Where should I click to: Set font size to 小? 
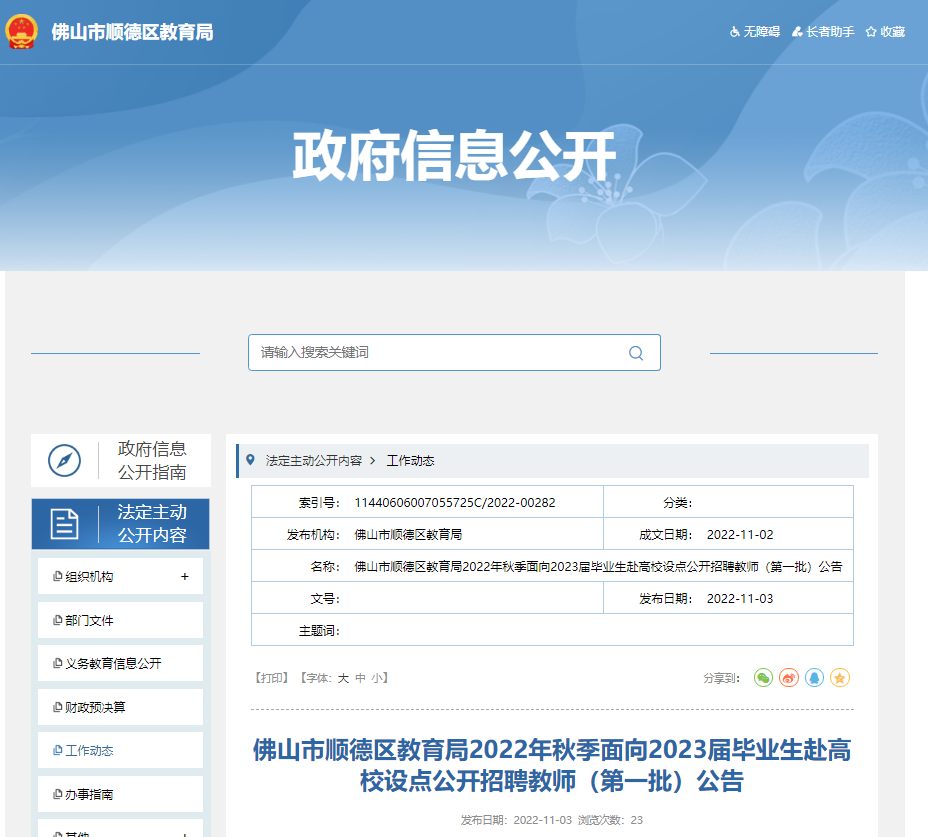(376, 678)
